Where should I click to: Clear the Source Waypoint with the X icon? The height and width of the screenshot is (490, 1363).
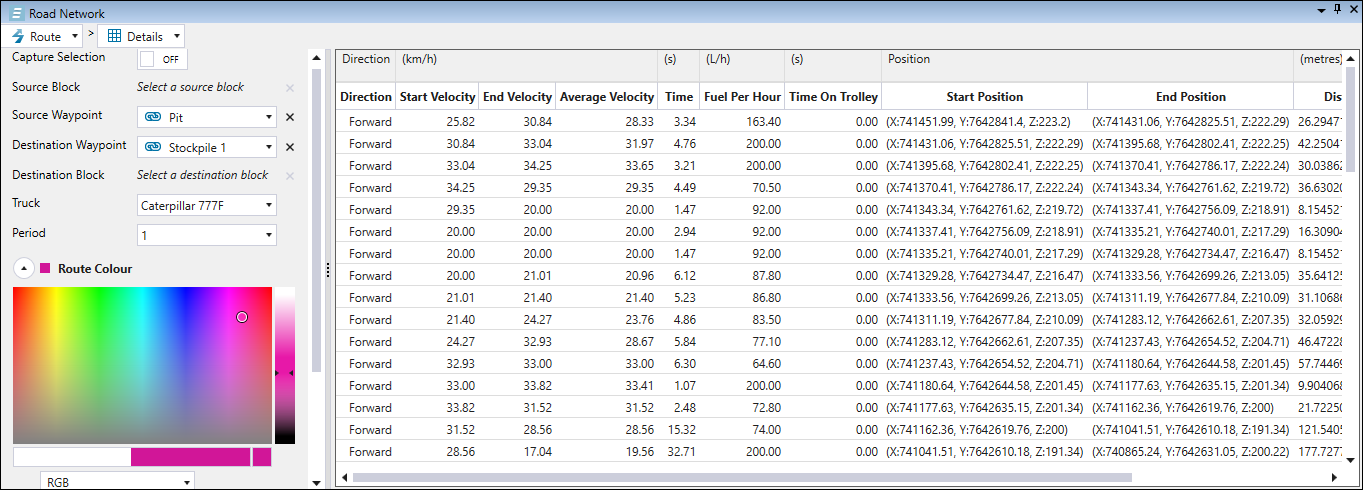290,117
